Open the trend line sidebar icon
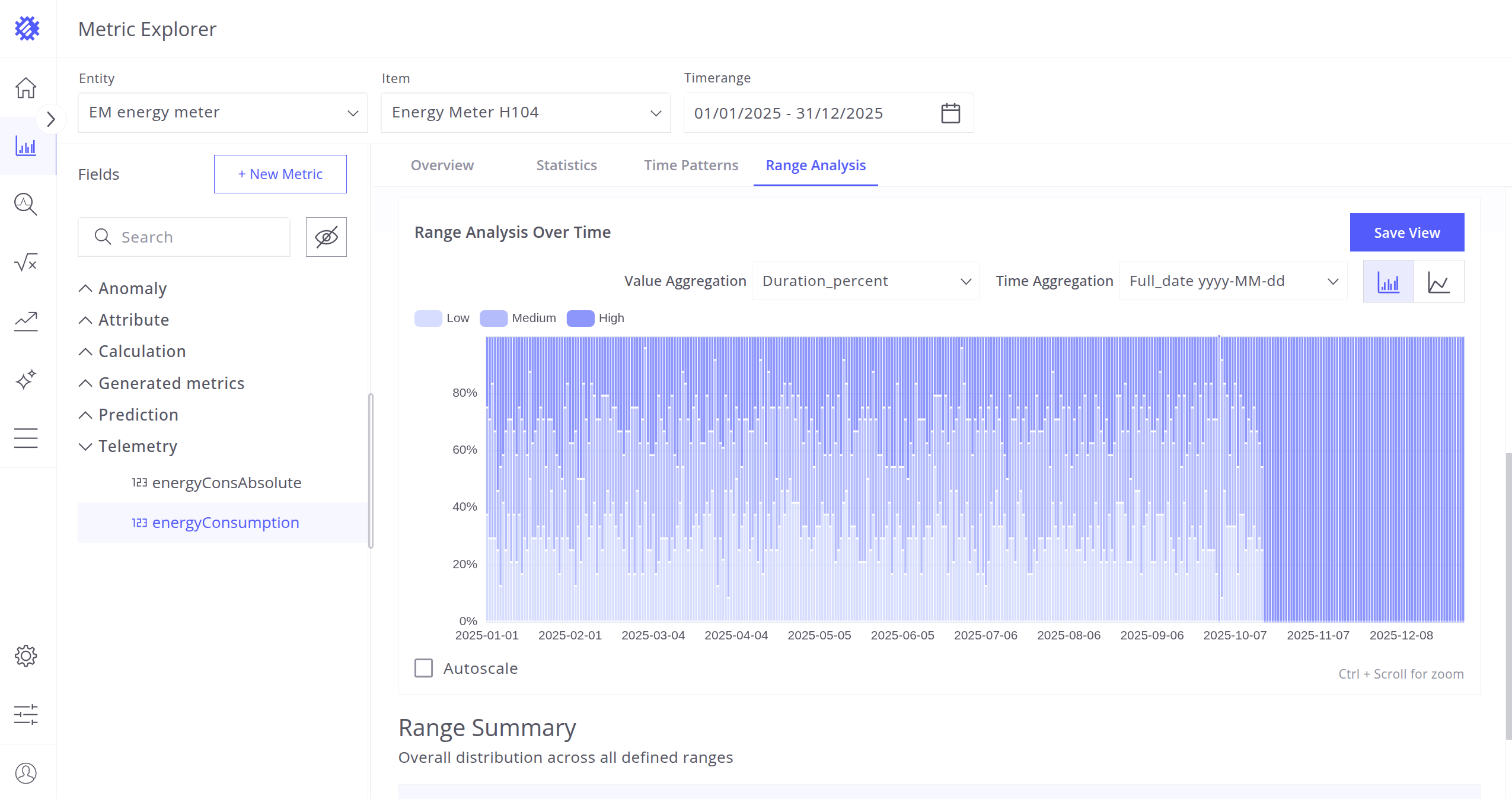Viewport: 1512px width, 799px height. click(25, 321)
